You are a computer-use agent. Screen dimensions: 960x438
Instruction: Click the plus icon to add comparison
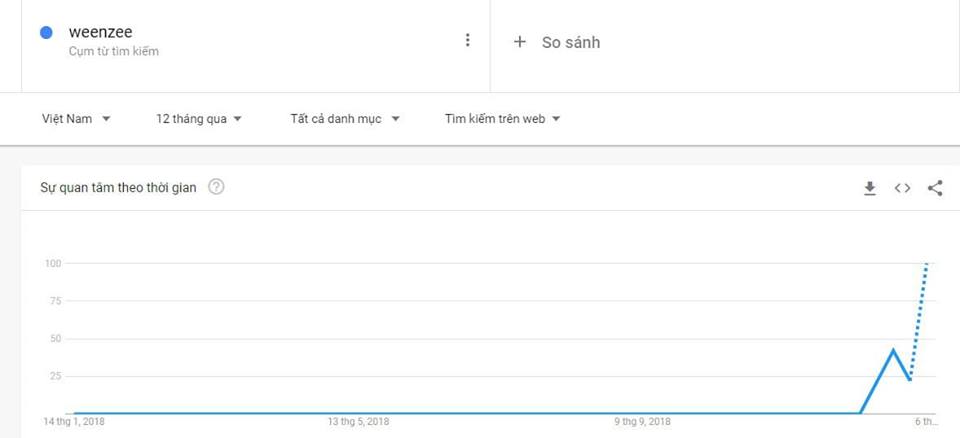coord(519,42)
